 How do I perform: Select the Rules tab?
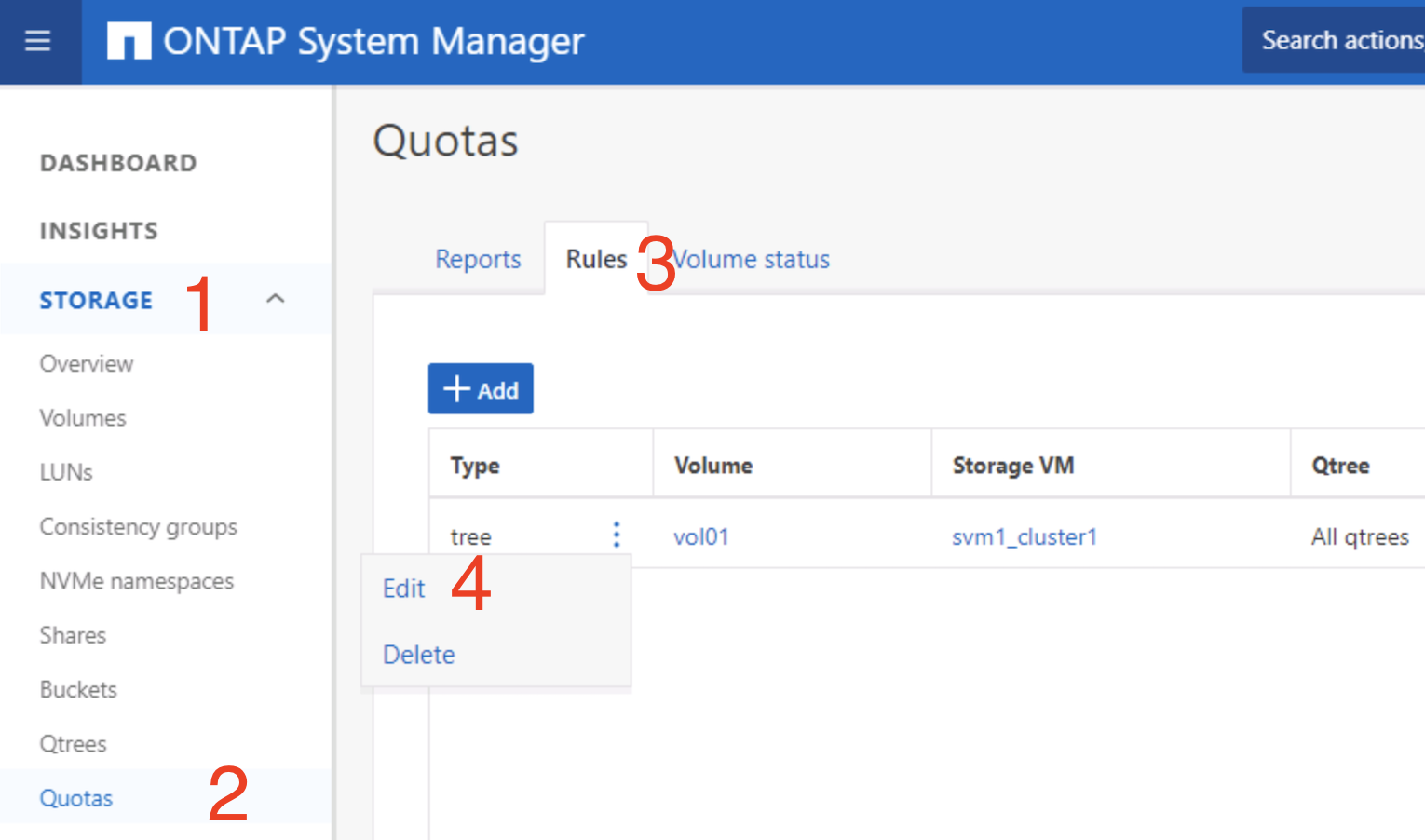tap(596, 259)
